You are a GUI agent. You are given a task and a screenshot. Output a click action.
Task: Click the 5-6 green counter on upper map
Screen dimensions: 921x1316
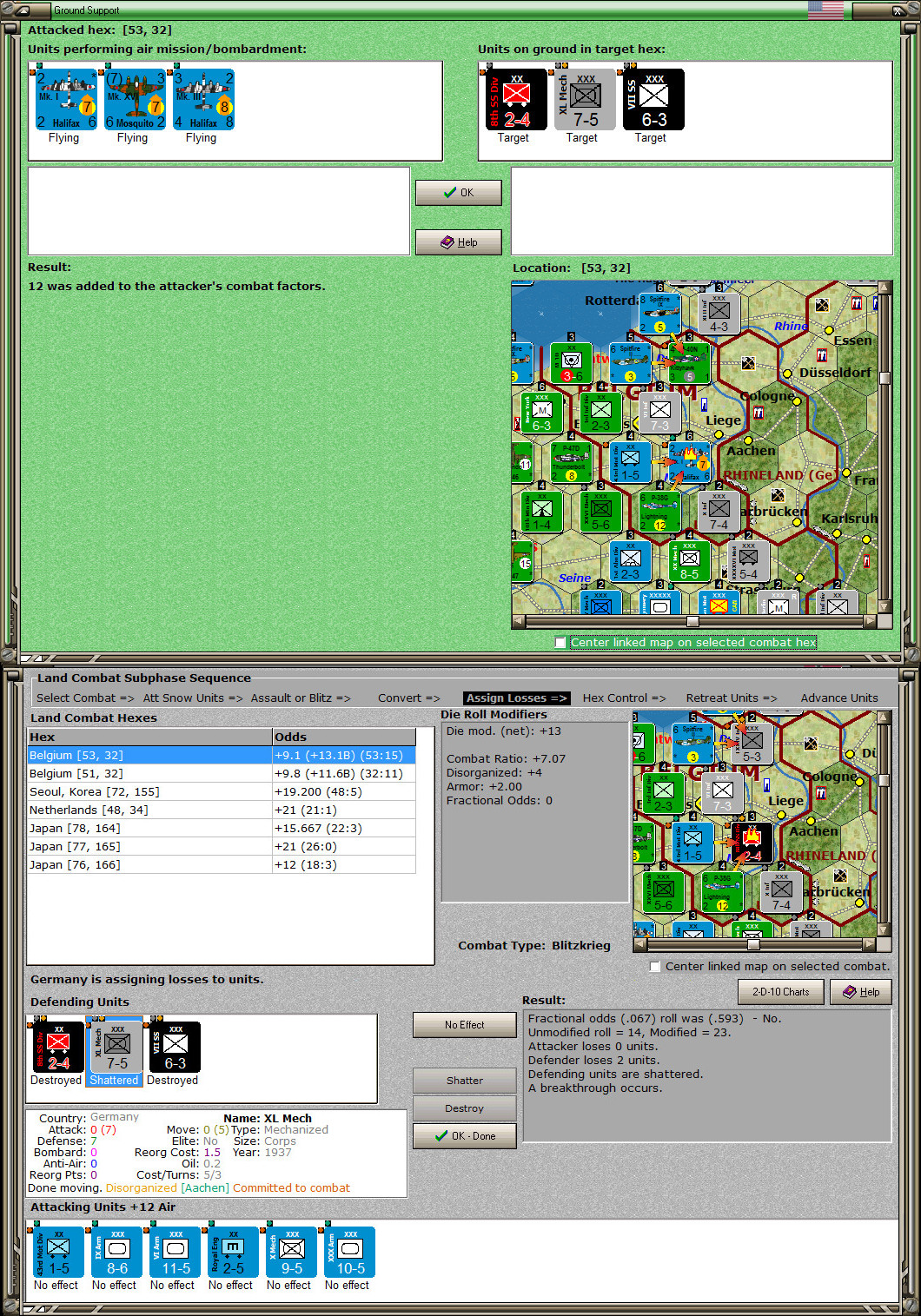(600, 512)
